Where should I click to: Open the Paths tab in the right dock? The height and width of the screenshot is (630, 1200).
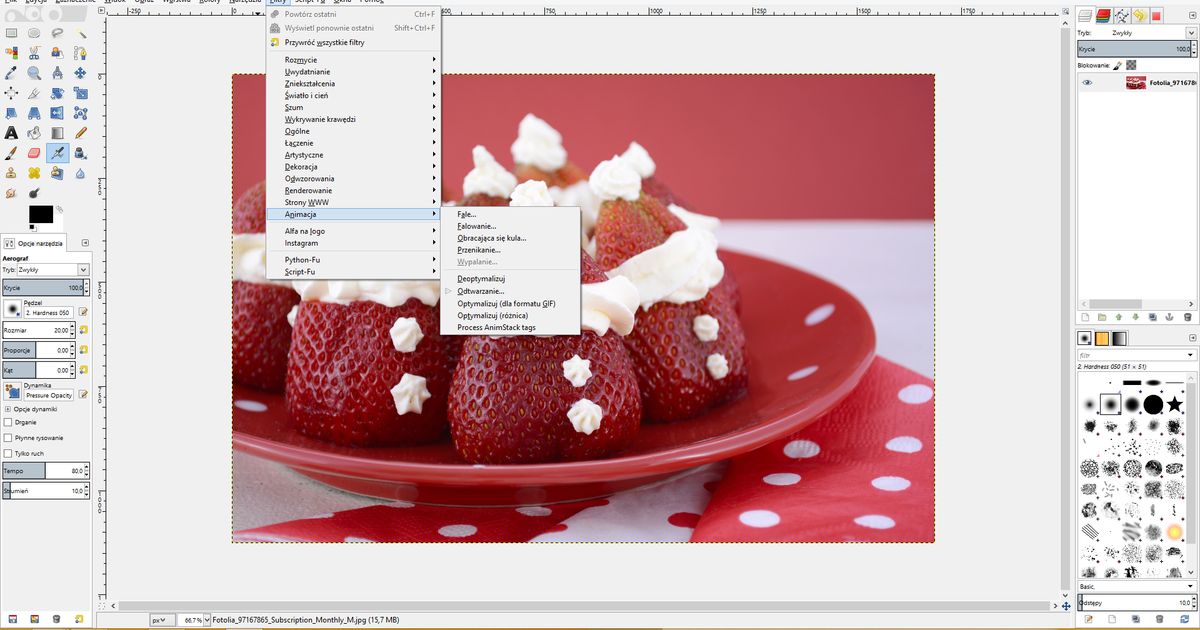[1121, 15]
